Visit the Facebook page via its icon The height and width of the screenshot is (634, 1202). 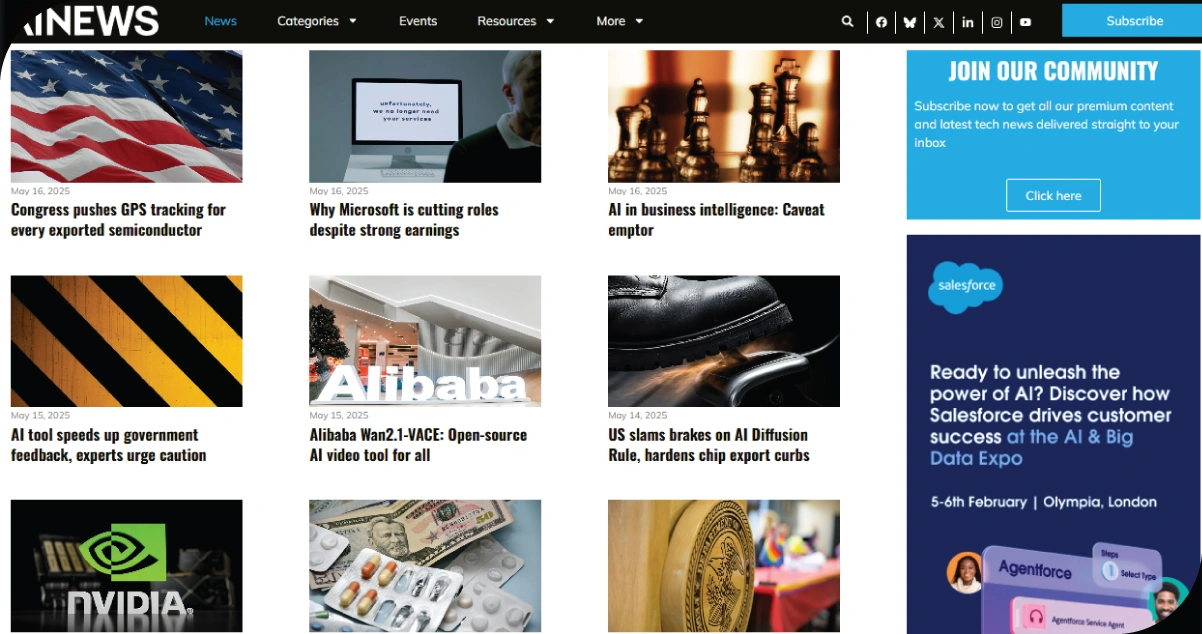pos(881,22)
